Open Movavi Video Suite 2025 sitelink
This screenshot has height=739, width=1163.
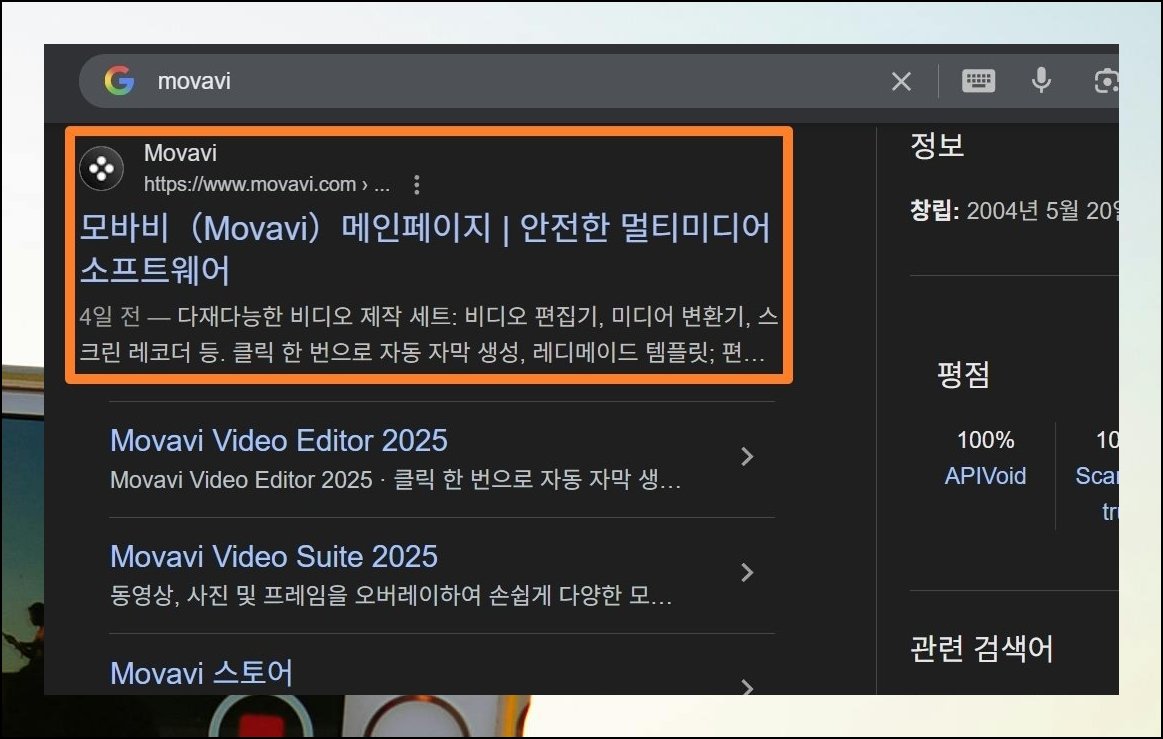pyautogui.click(x=274, y=556)
